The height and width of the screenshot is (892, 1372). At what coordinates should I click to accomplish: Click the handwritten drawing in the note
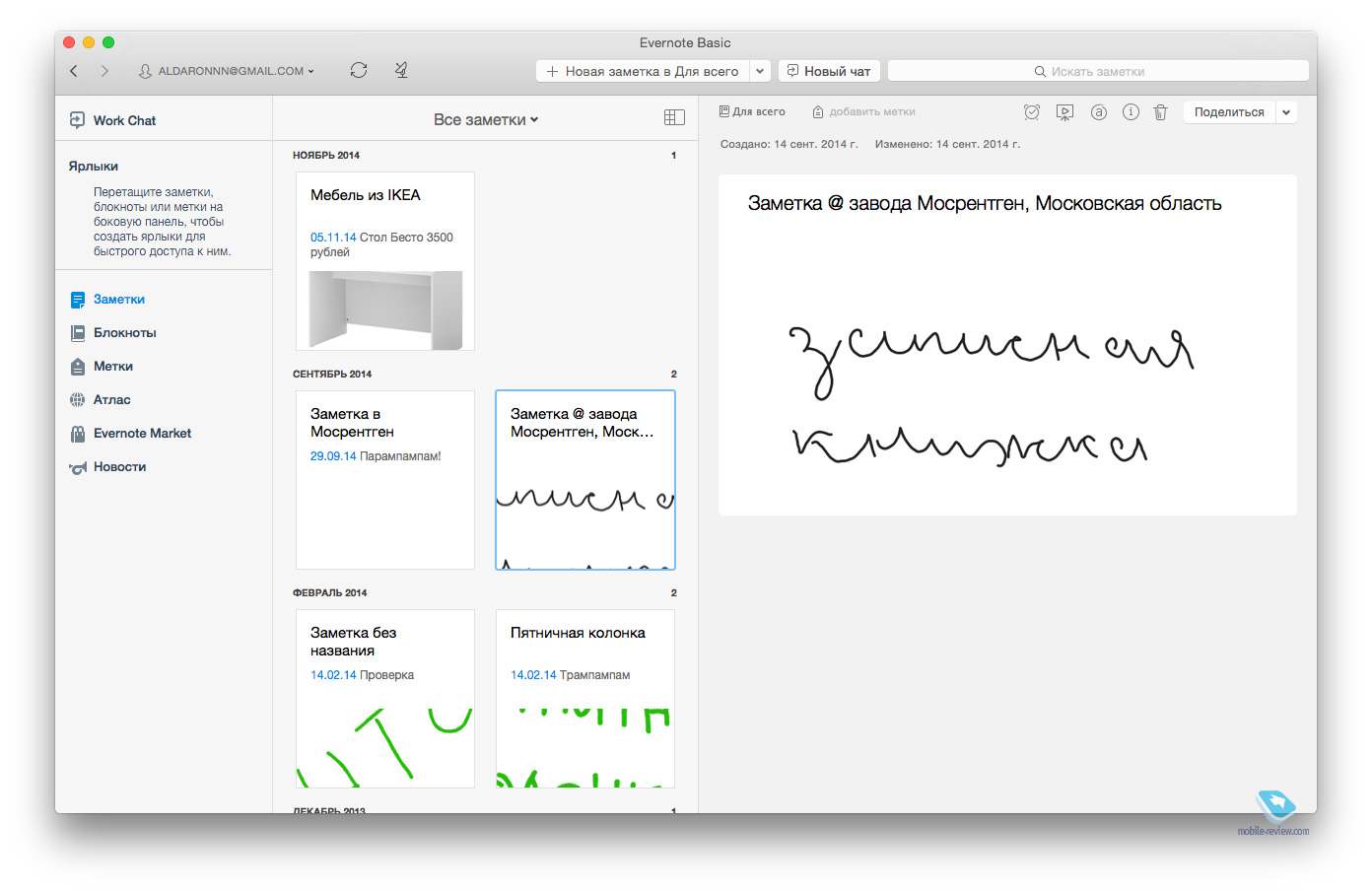coord(991,396)
